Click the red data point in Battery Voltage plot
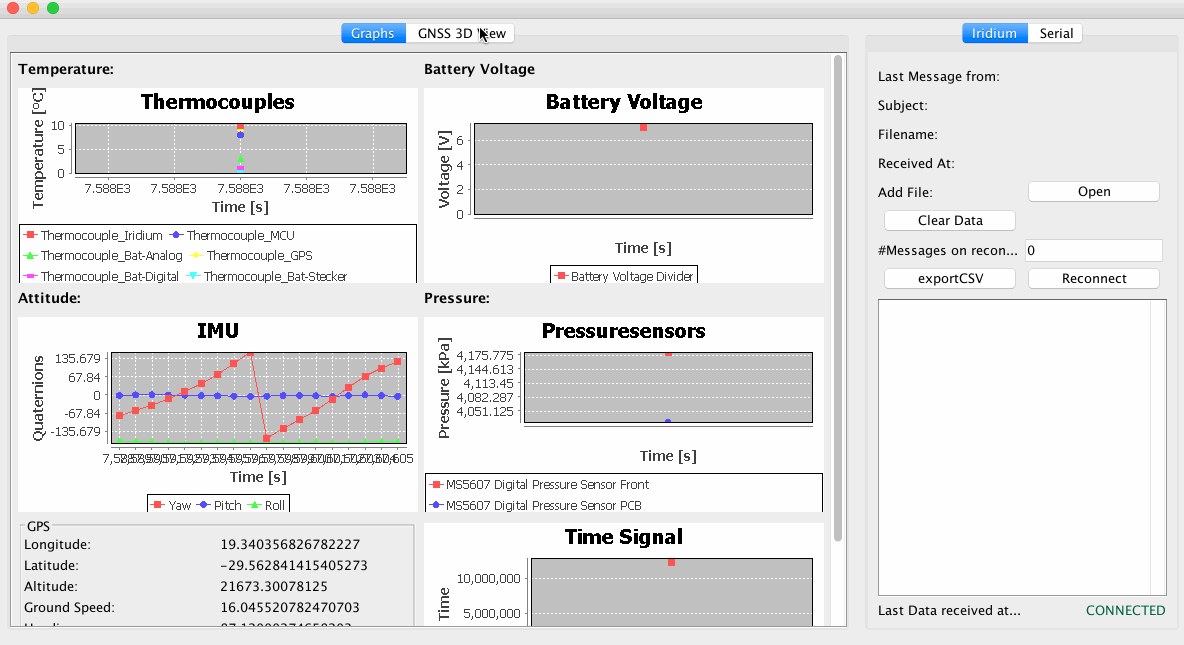 pyautogui.click(x=643, y=128)
